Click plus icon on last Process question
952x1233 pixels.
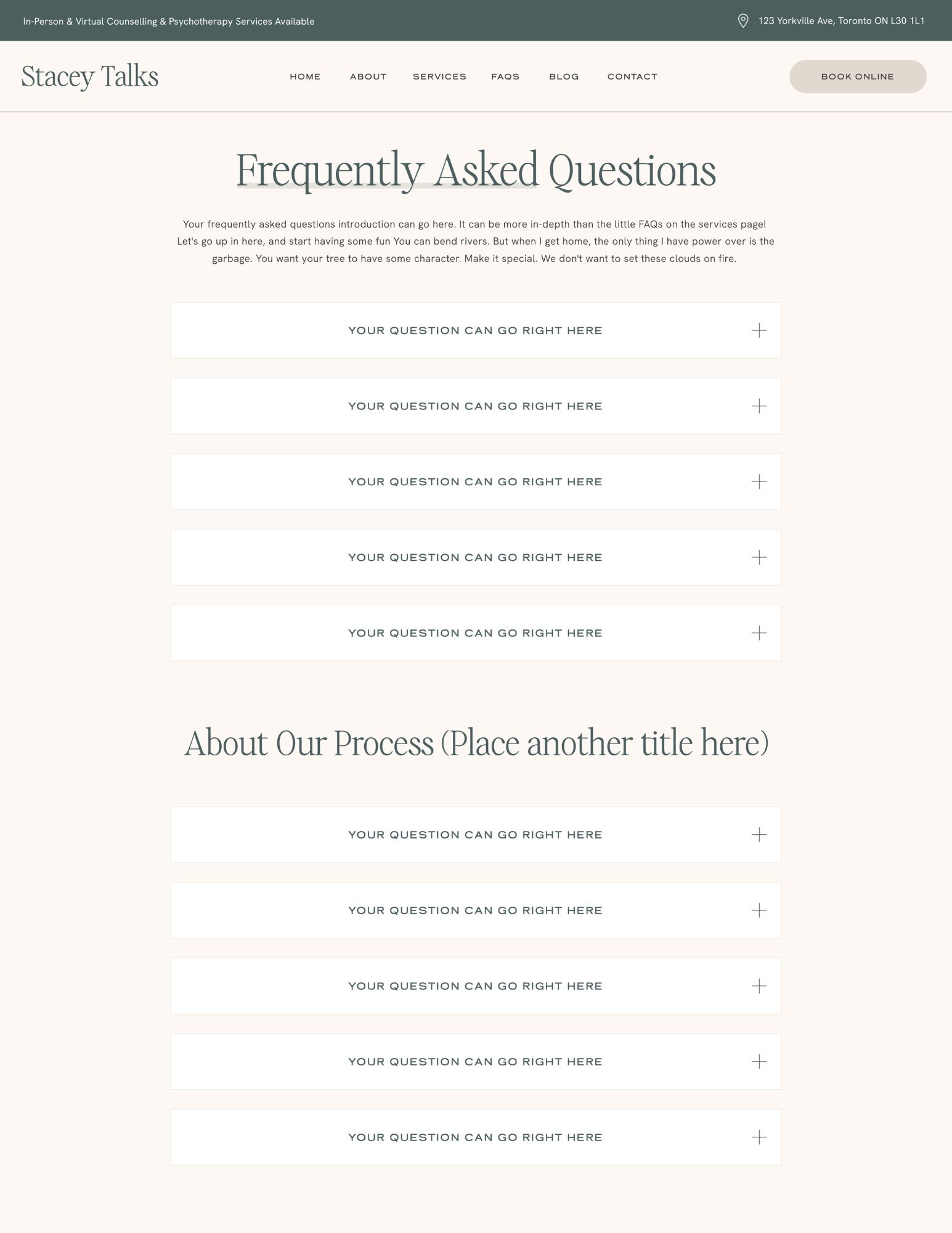[759, 1137]
